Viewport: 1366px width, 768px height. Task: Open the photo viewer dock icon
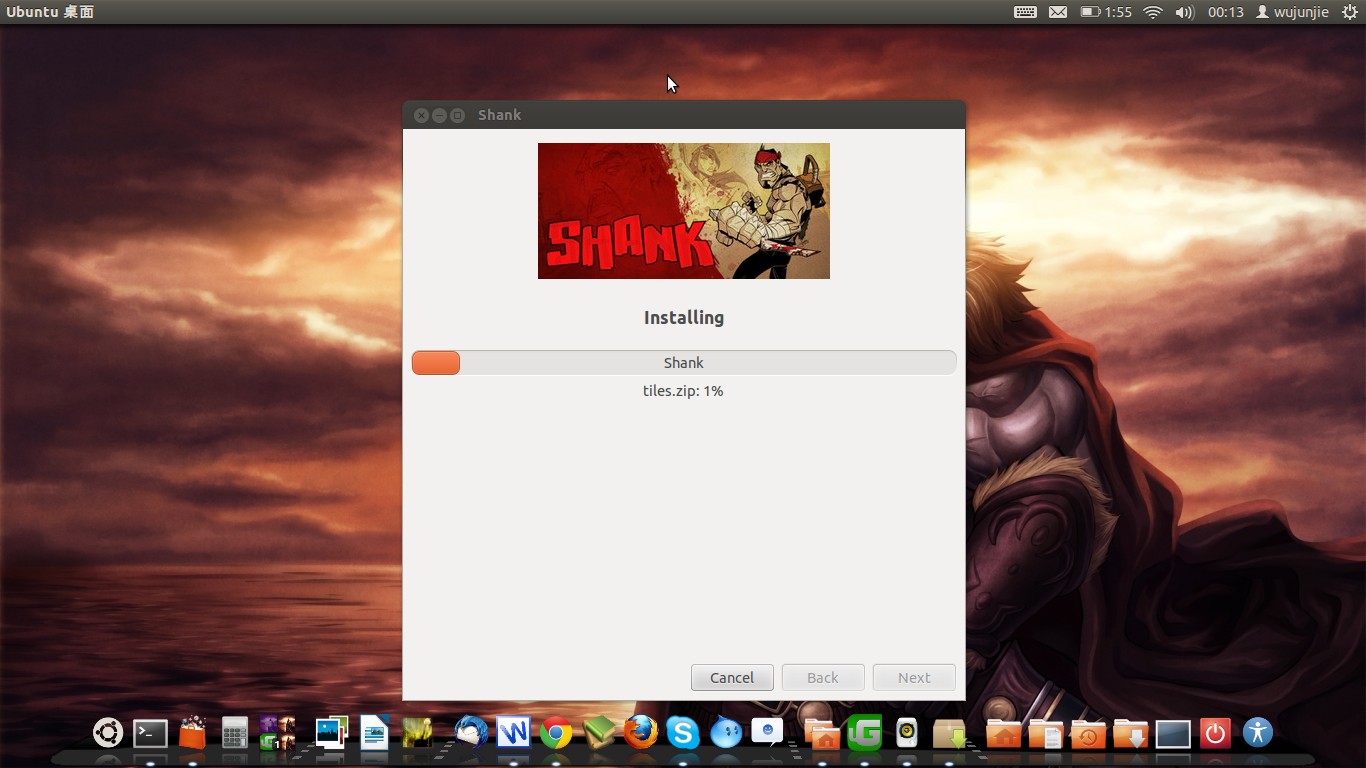click(331, 733)
